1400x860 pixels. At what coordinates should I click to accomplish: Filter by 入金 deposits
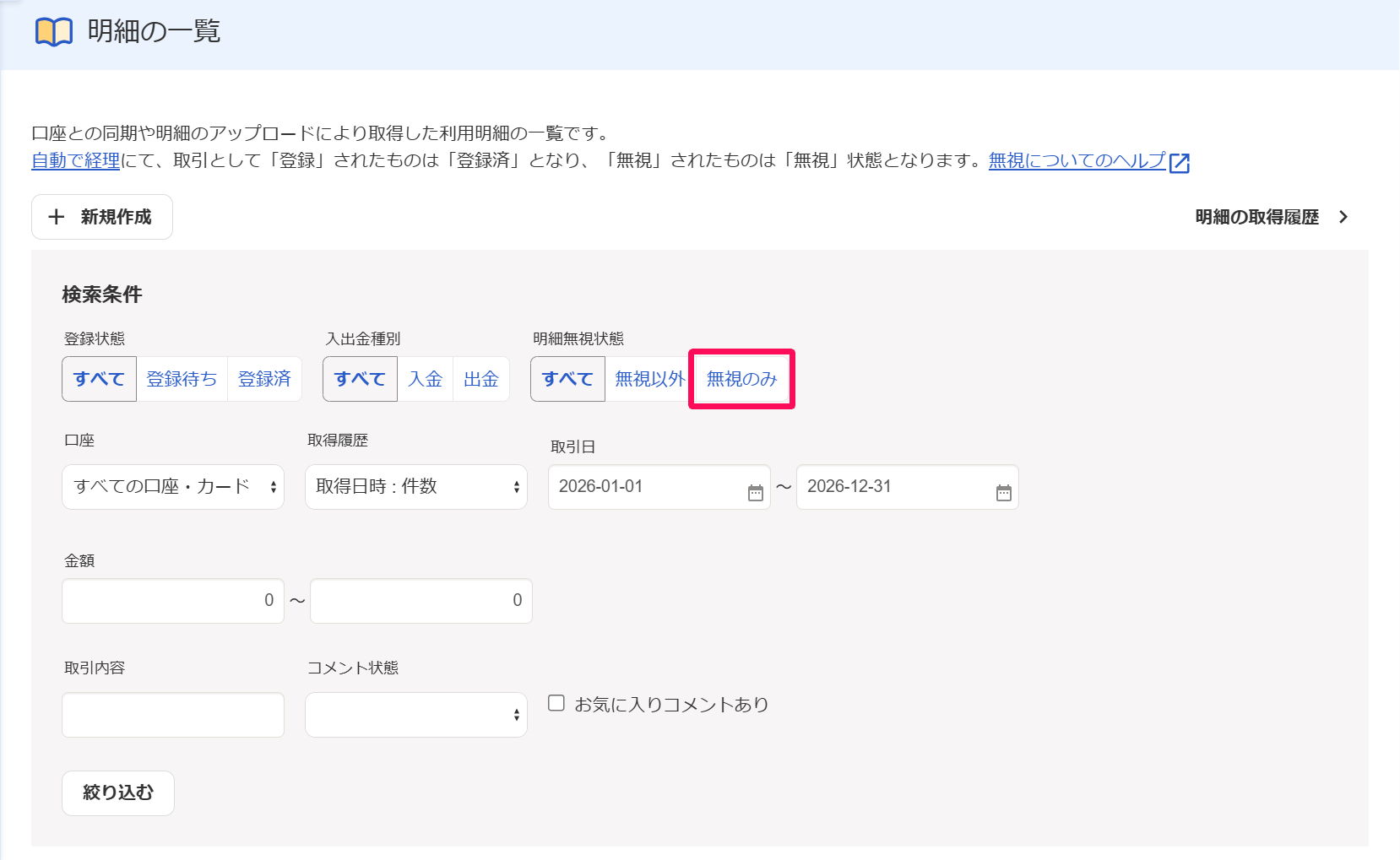point(425,379)
